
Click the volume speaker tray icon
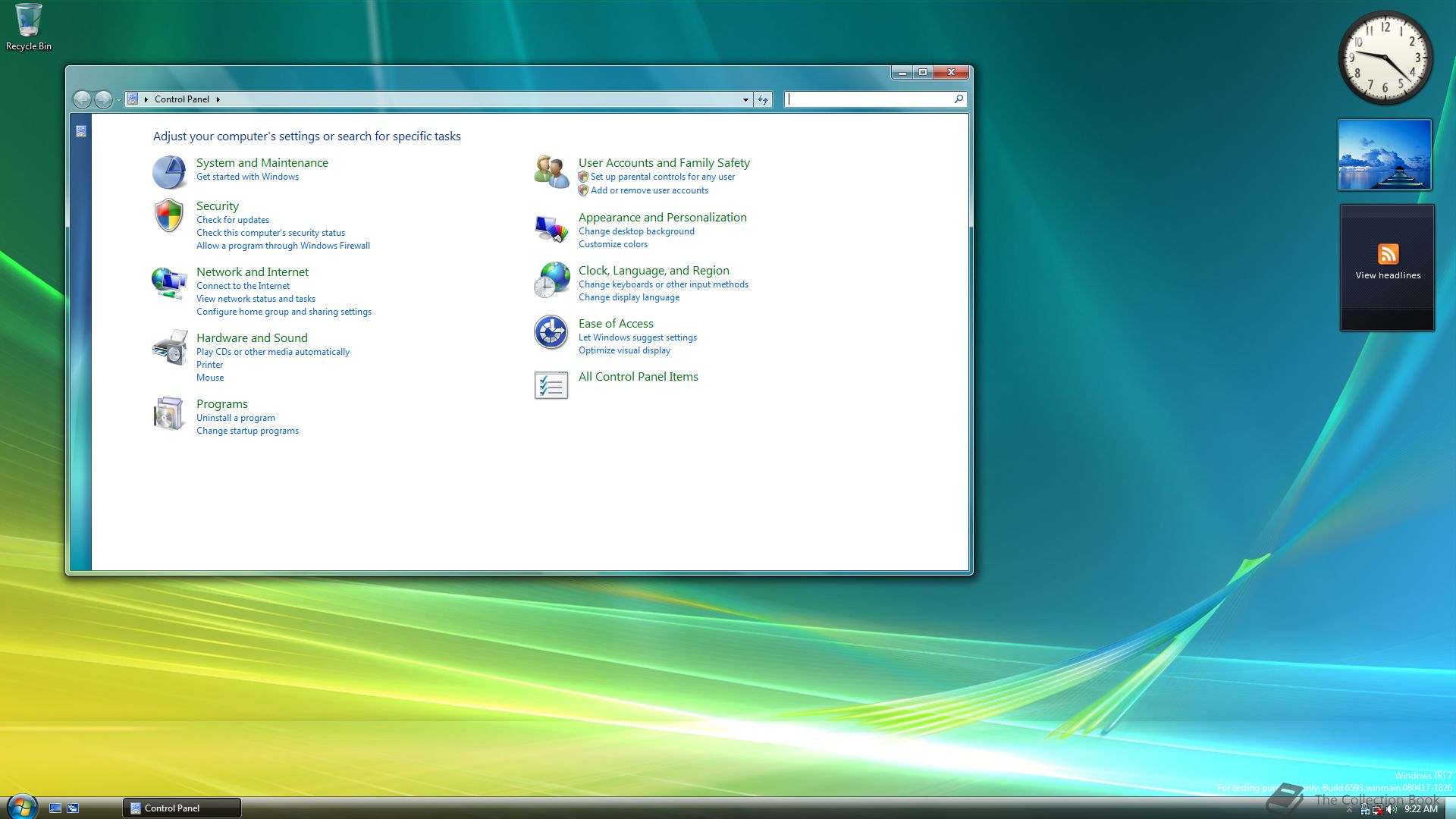[x=1392, y=809]
